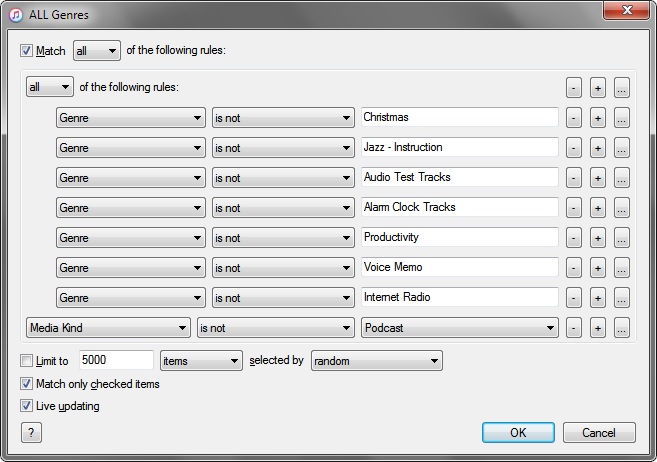Open the help question mark button
Screen dimensions: 657x462
[32, 433]
